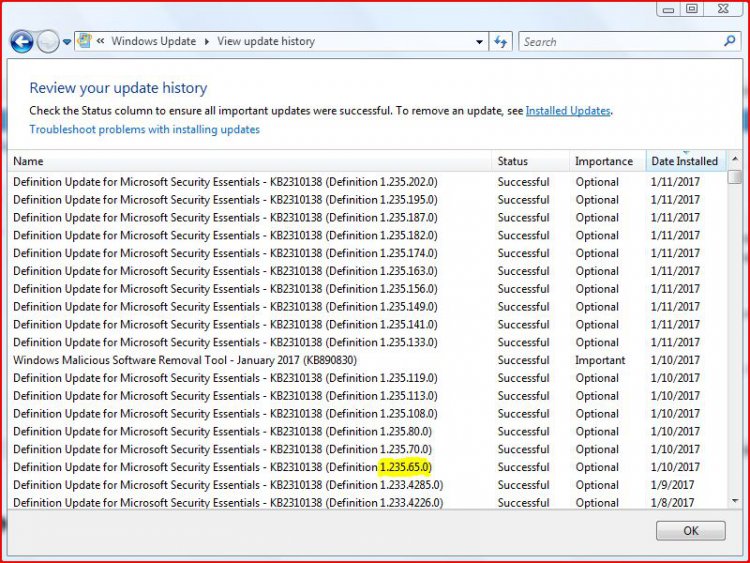Click the Forward navigation arrow button

point(47,42)
